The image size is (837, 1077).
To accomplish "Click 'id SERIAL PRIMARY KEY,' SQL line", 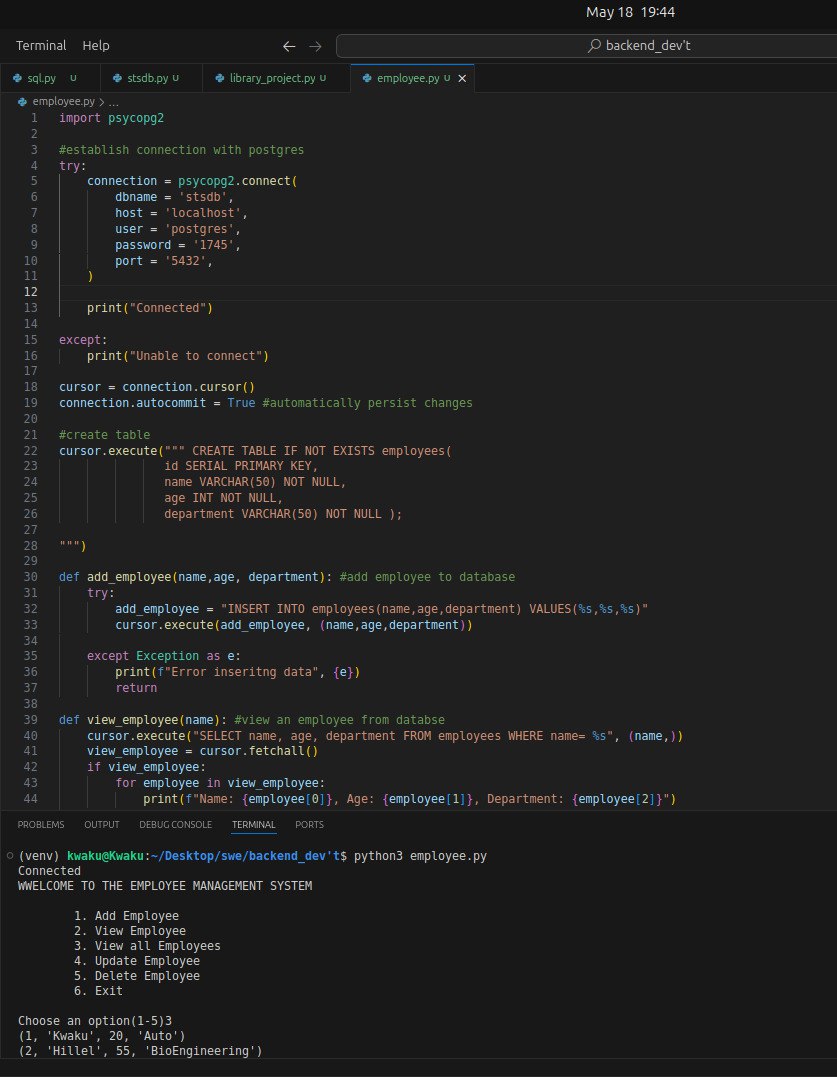I will point(241,466).
